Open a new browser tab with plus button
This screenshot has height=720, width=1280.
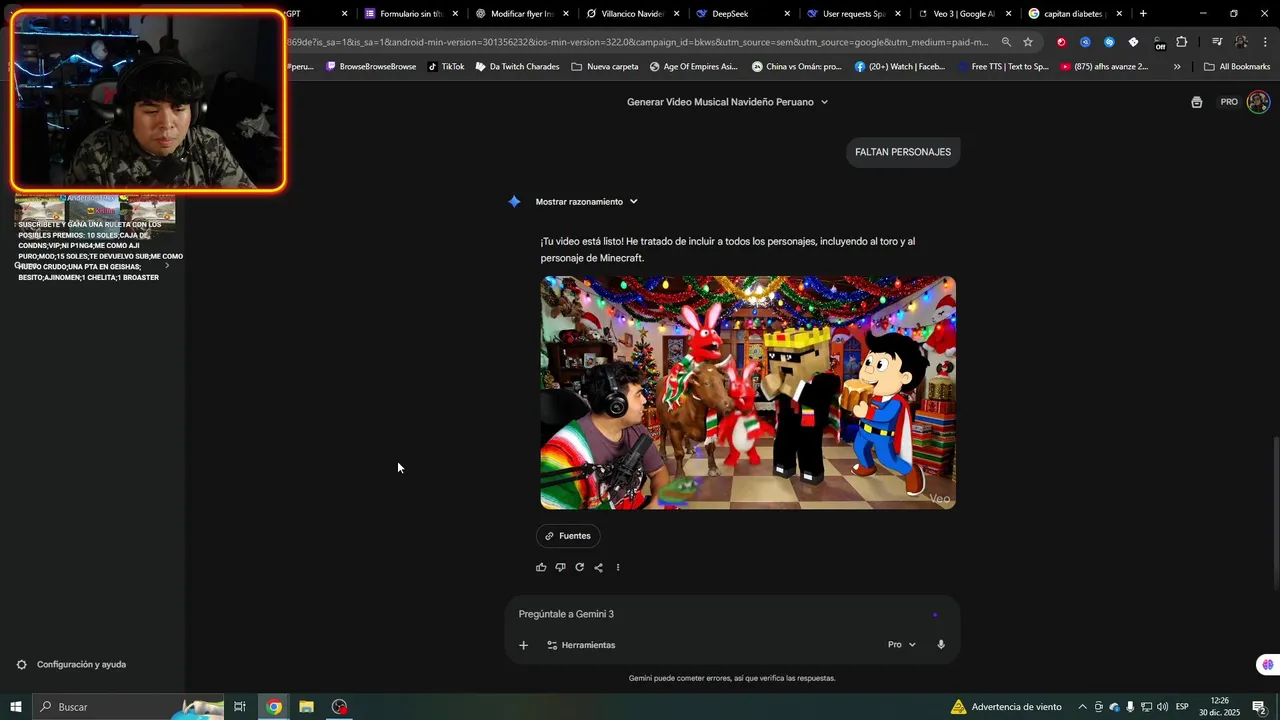[1143, 14]
